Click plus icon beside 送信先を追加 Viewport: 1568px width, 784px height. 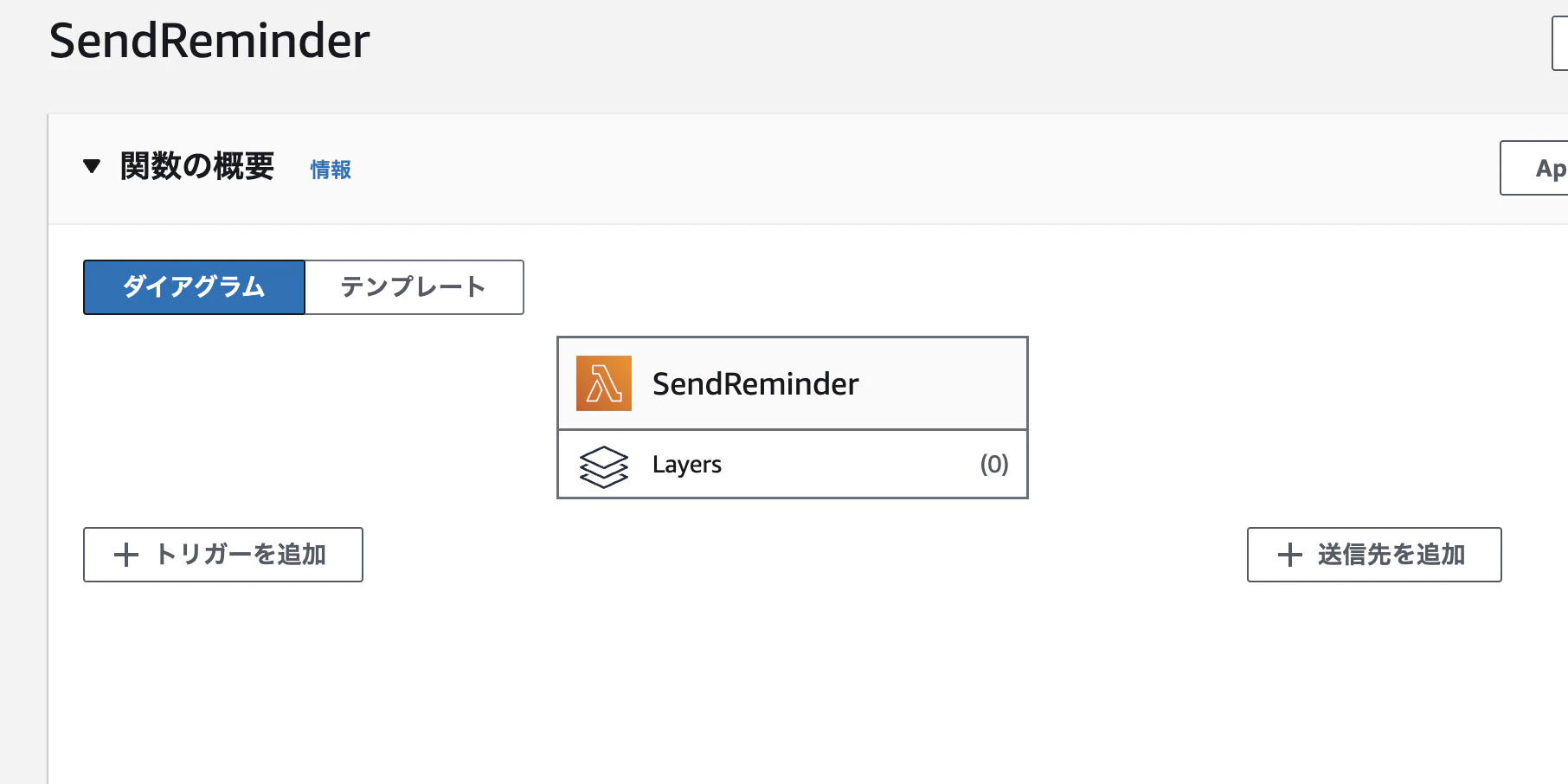coord(1289,555)
